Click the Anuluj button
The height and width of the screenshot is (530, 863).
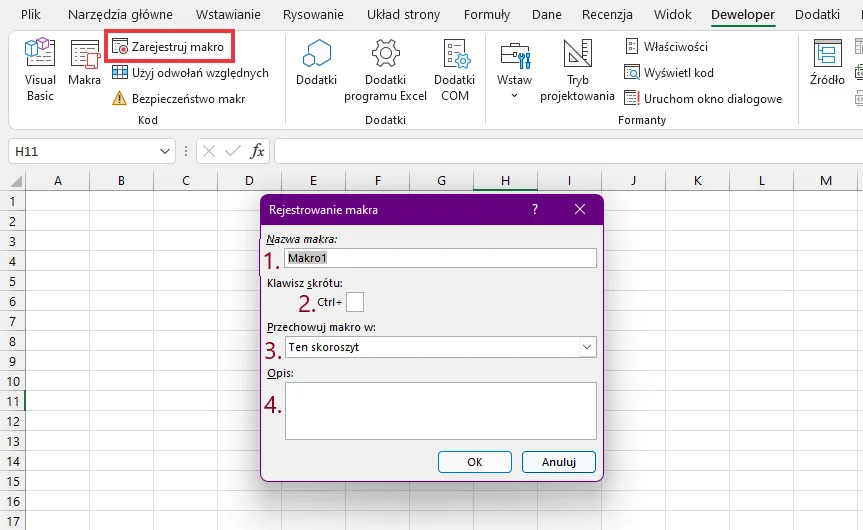(558, 462)
